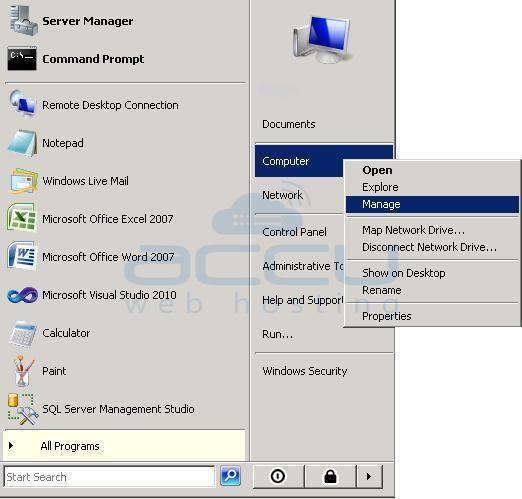Open the Visual Studio 2010 icon
This screenshot has height=499, width=522.
pos(22,295)
